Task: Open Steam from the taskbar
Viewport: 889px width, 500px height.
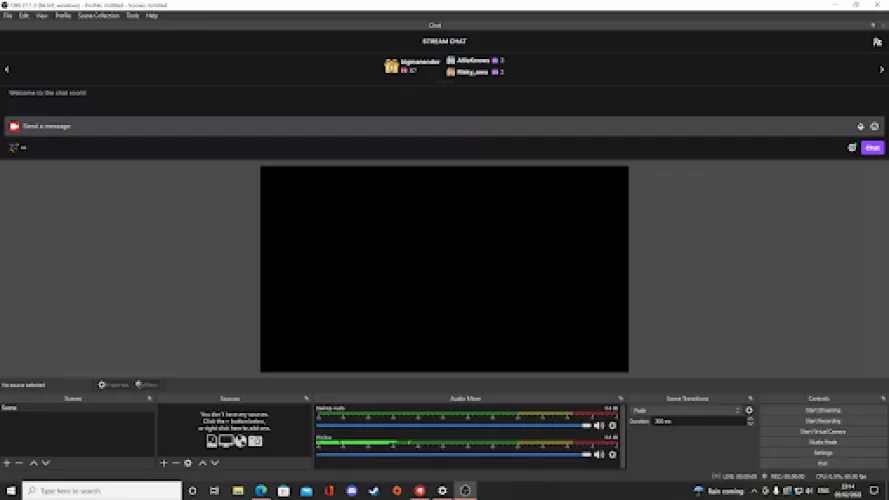Action: [374, 491]
